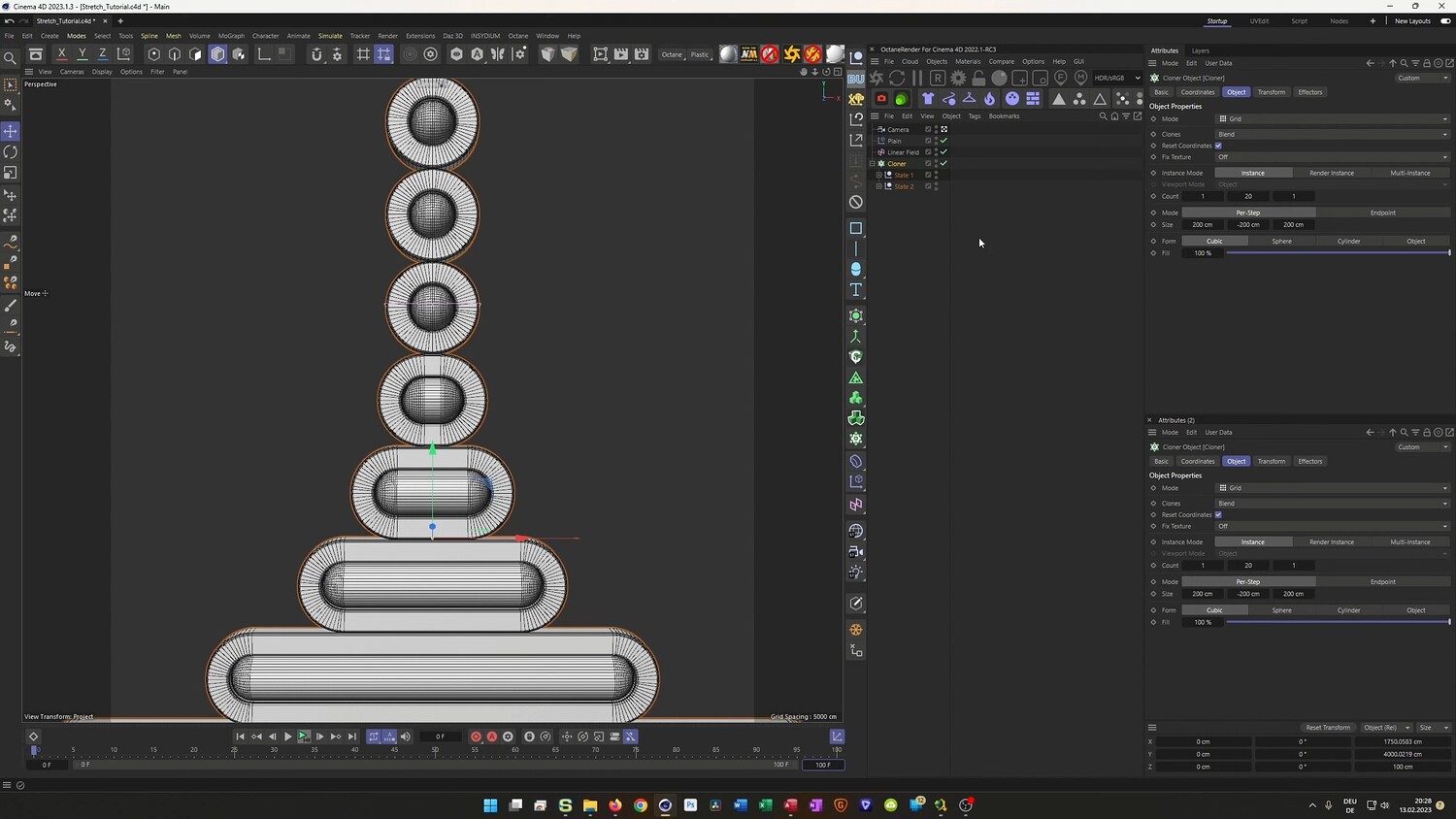
Task: Adjust the Fill slider in Attributes (2)
Action: point(1338,622)
